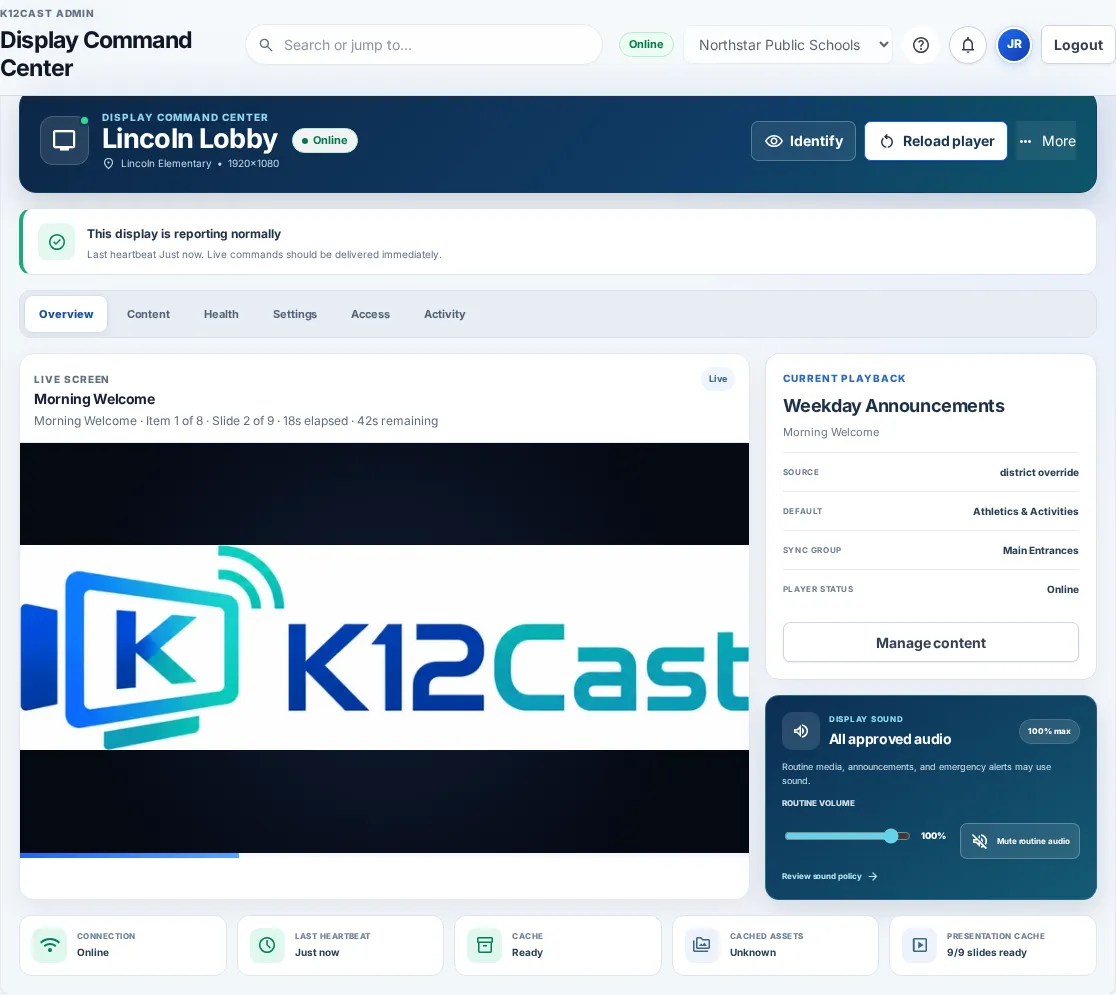Reload the player
This screenshot has height=995, width=1116.
936,141
